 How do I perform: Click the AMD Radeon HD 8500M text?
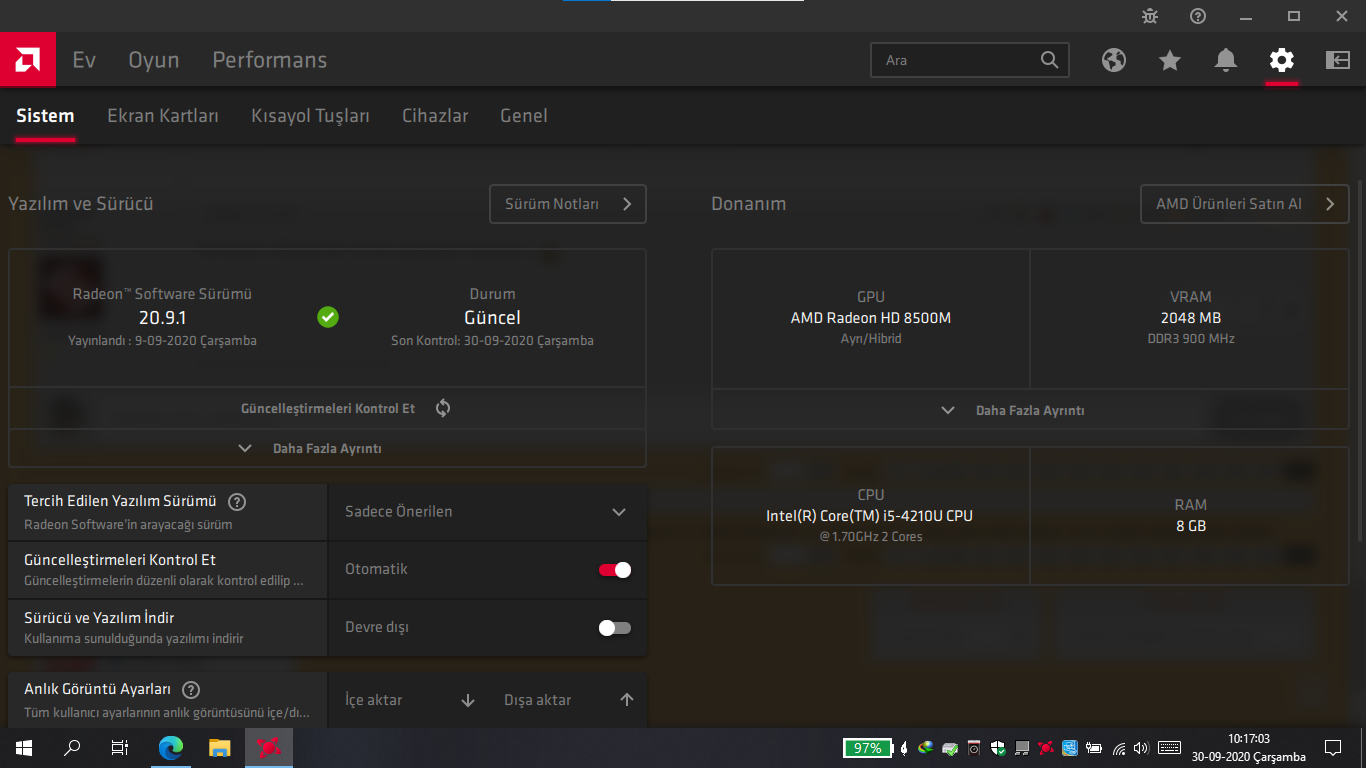871,318
